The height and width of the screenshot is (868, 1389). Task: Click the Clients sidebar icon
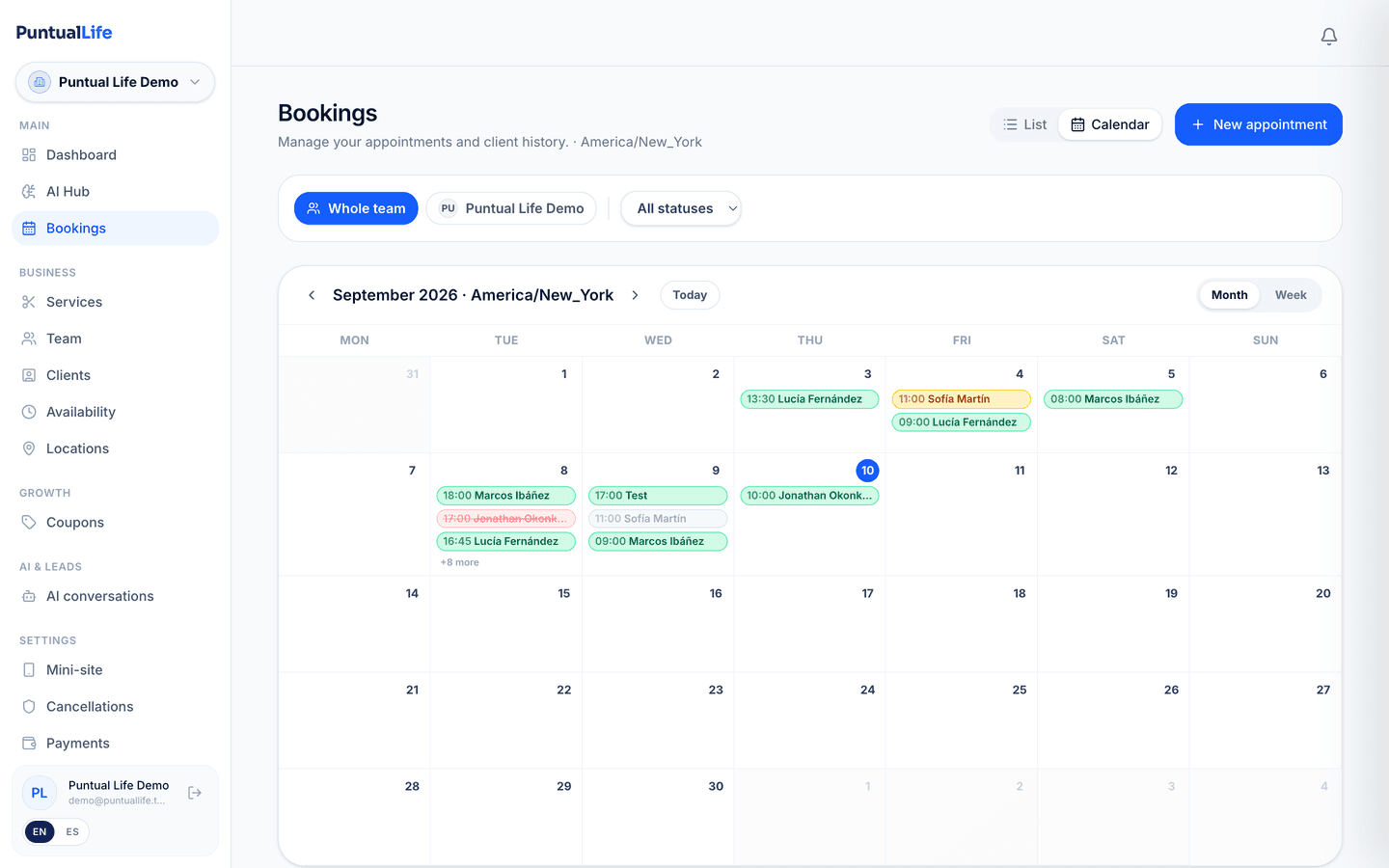point(29,375)
